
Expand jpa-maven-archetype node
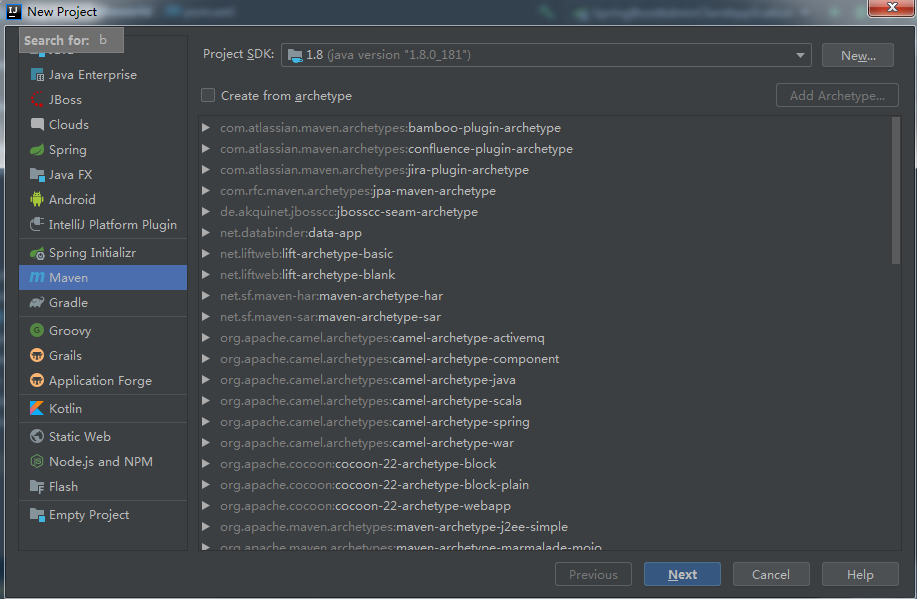click(x=206, y=191)
